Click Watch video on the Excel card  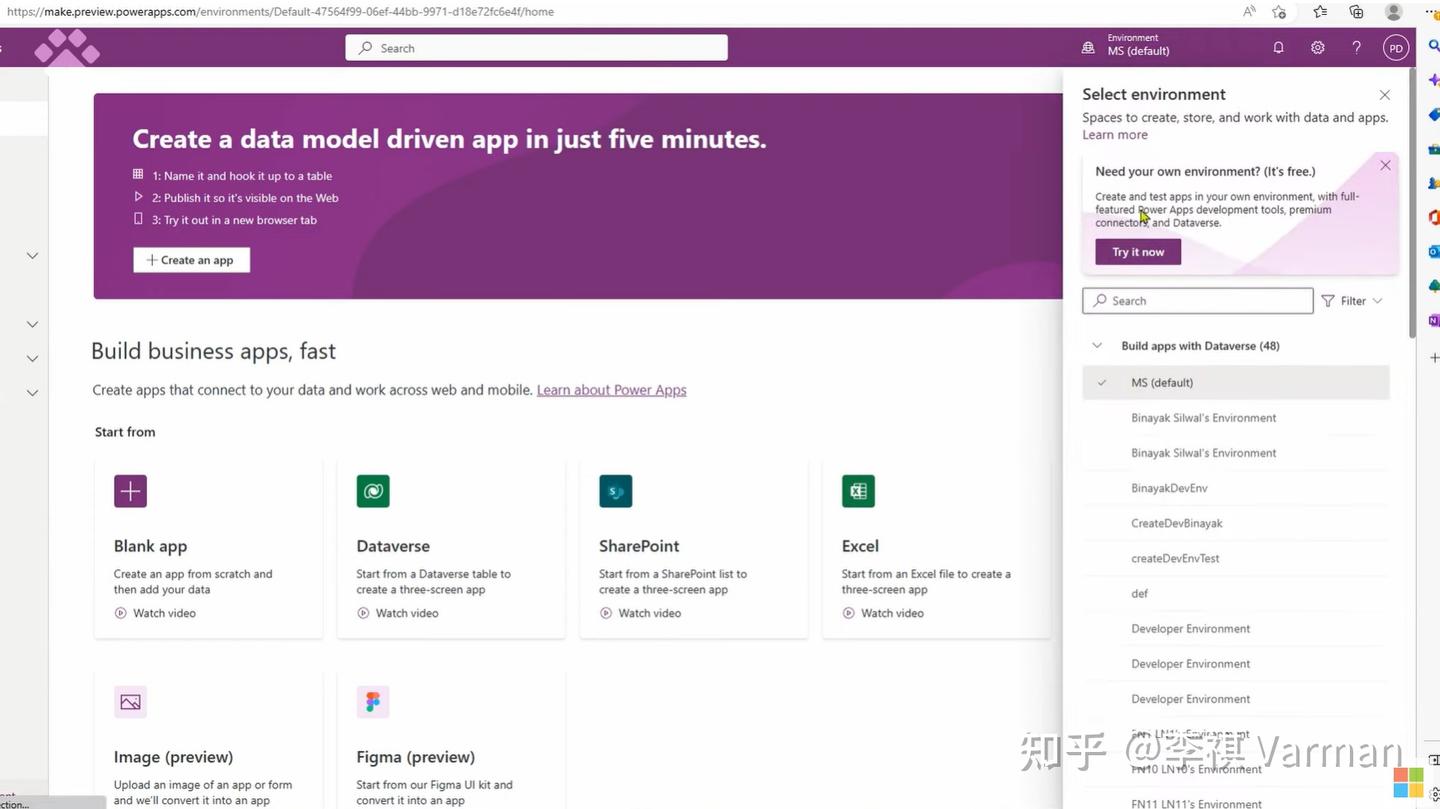click(x=883, y=613)
